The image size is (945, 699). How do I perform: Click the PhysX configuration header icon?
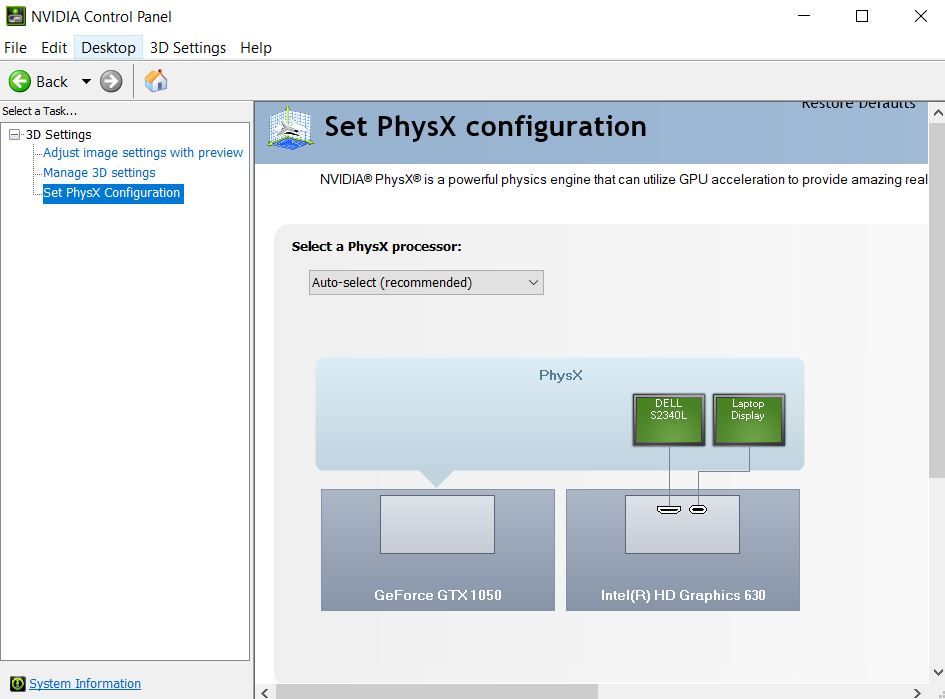tap(289, 127)
